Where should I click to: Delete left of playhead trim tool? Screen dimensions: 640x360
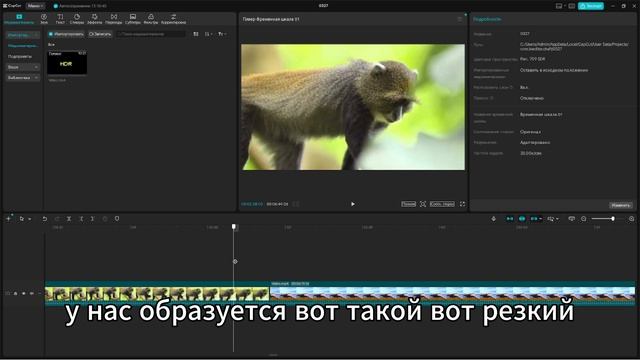81,219
